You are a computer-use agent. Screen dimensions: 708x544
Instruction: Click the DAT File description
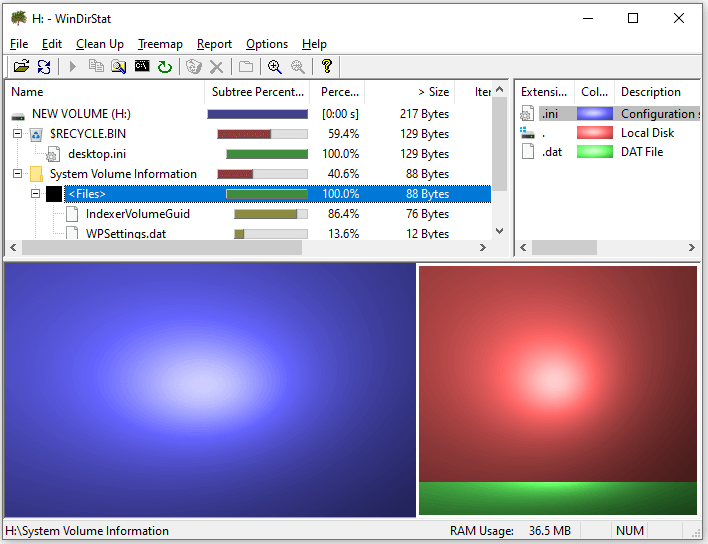pos(642,152)
